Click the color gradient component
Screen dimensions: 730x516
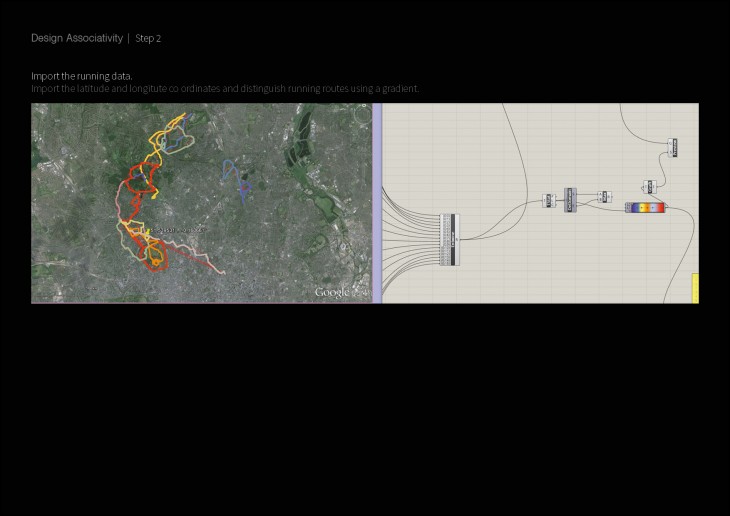pos(644,208)
